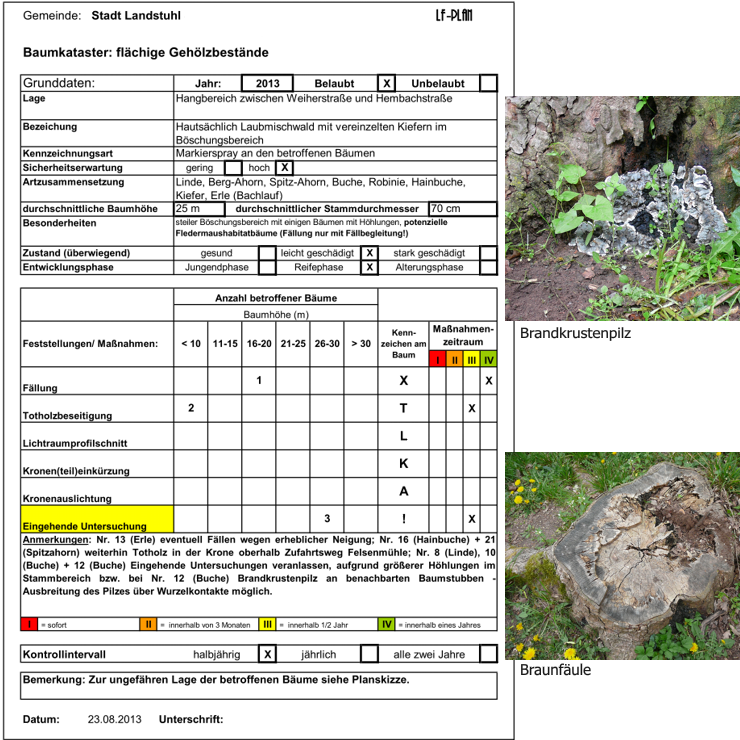The width and height of the screenshot is (740, 740).
Task: Click the Bemerkung box about Planskizze
Action: tap(259, 686)
